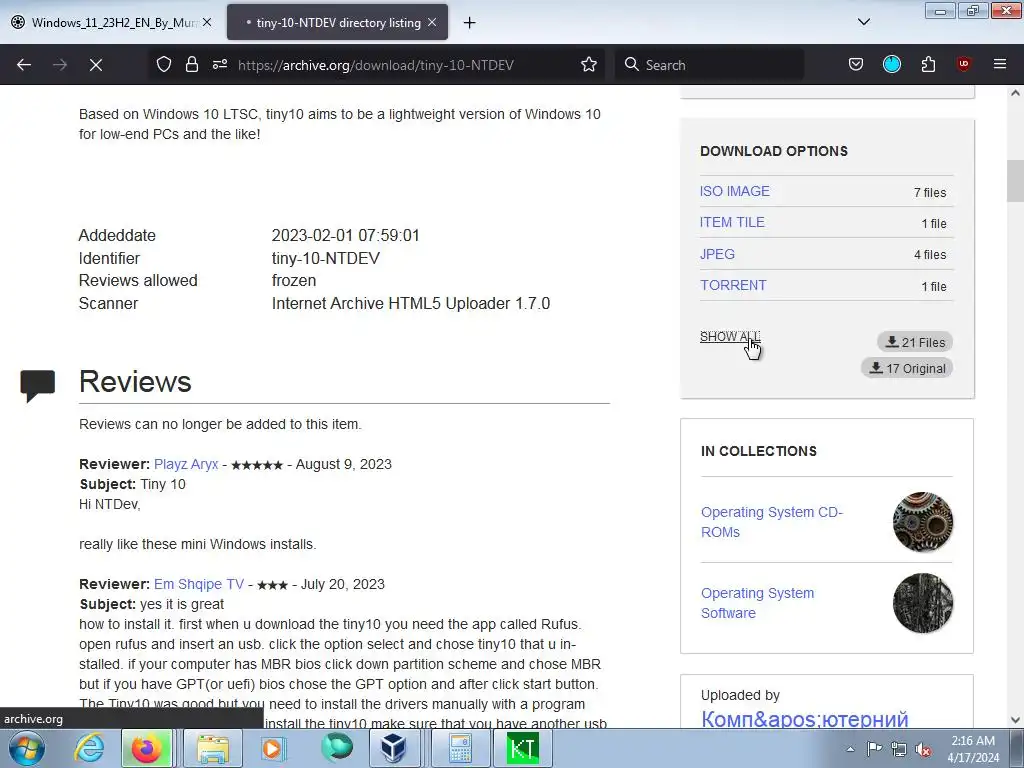
Task: Click the page vertical scrollbar thumb
Action: point(1015,181)
